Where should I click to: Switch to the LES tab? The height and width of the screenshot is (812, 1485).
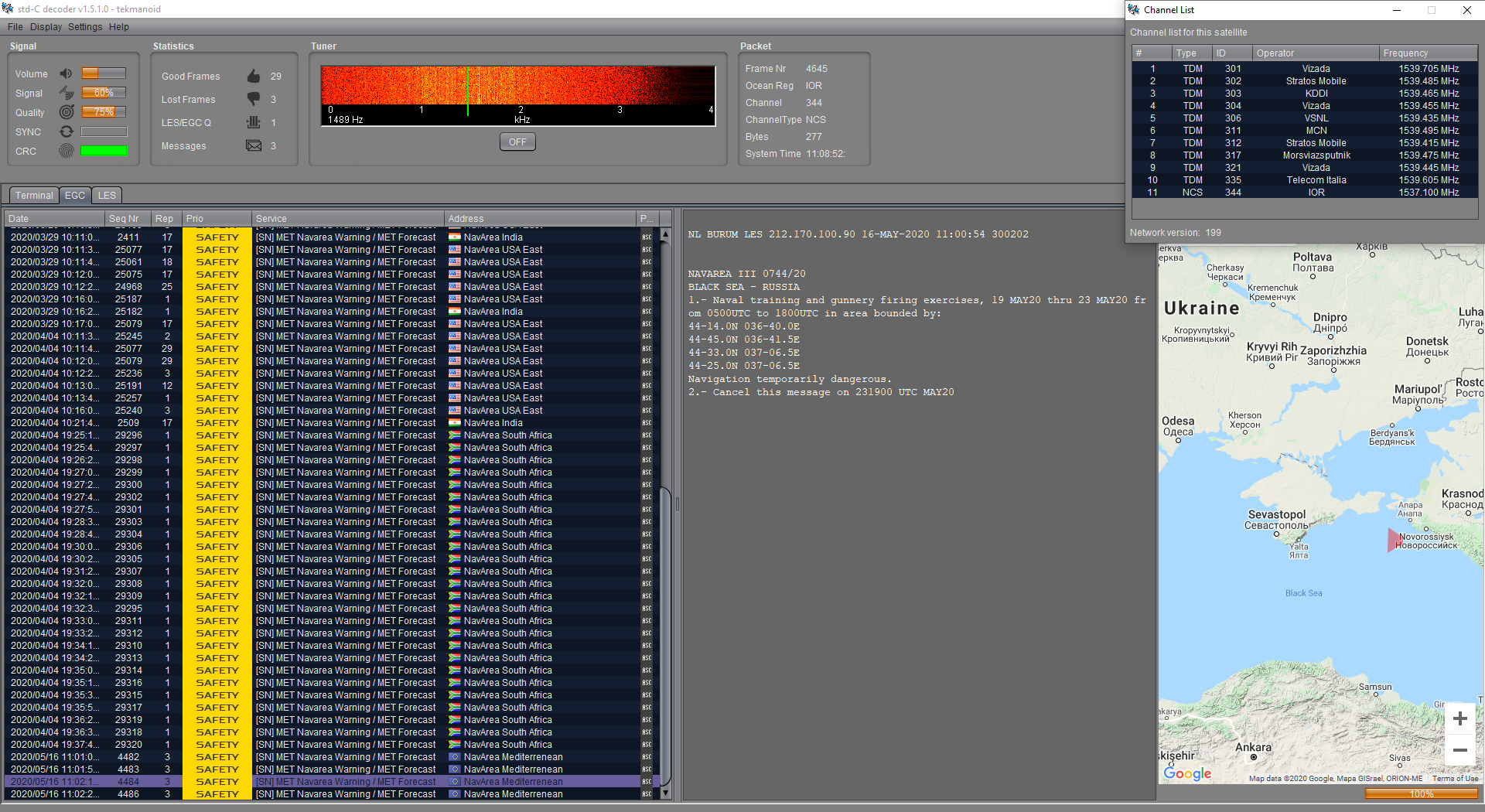107,195
